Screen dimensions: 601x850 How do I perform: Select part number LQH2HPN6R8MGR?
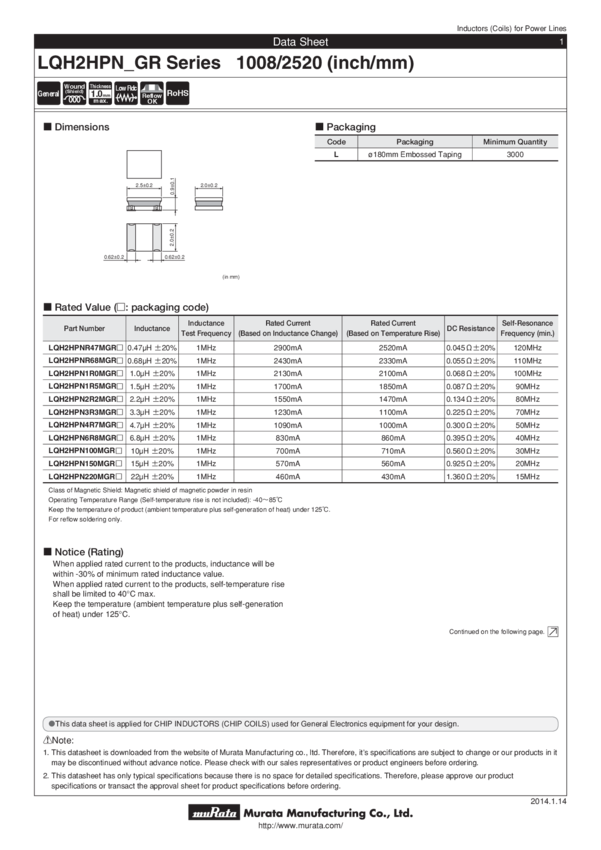click(85, 438)
